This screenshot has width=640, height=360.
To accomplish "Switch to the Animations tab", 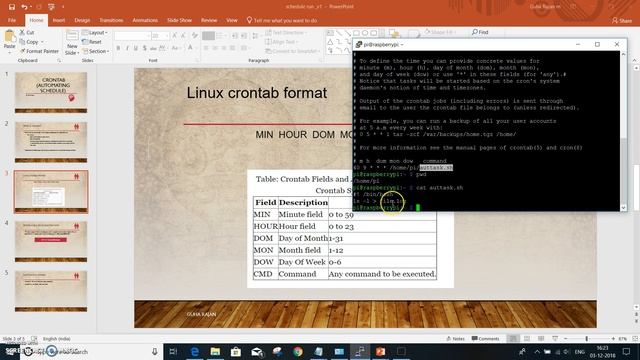I will 145,20.
